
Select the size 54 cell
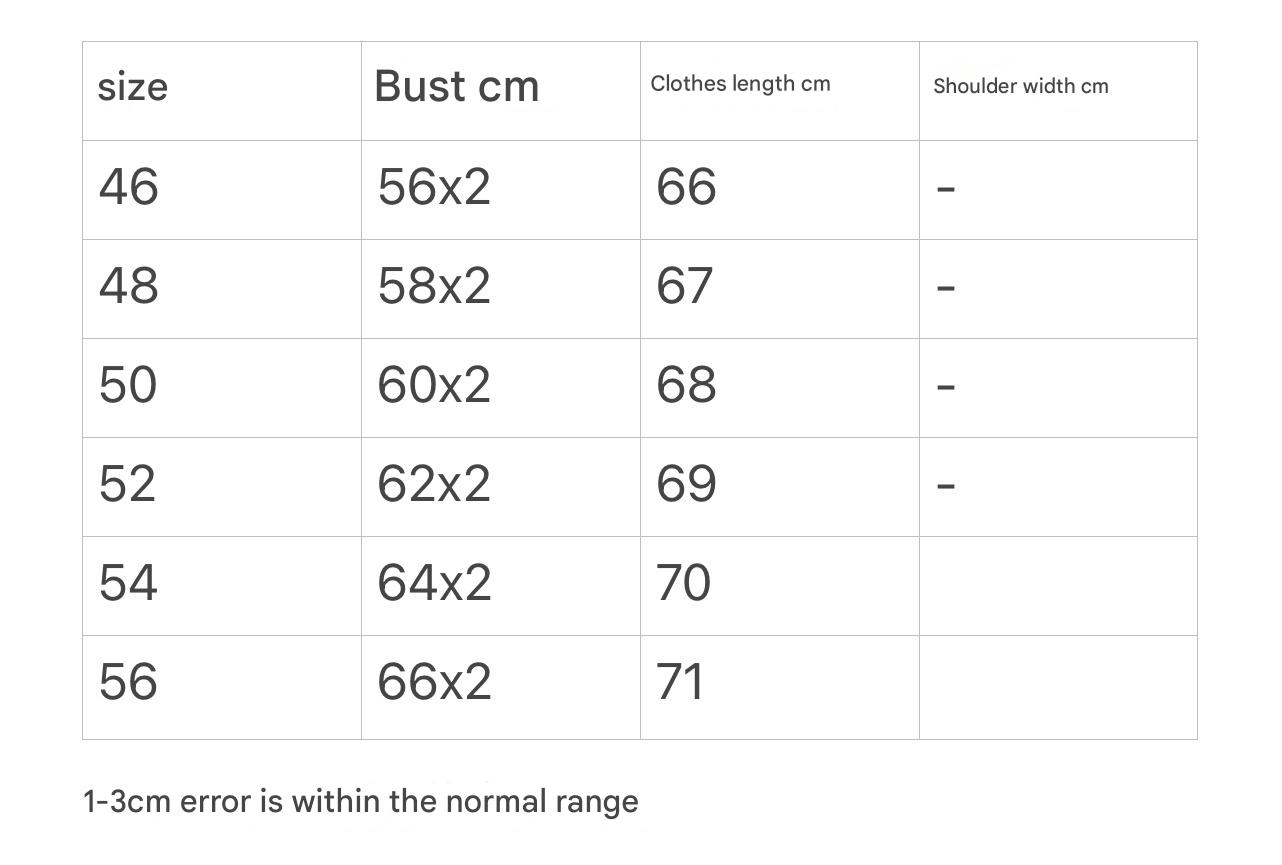point(128,583)
